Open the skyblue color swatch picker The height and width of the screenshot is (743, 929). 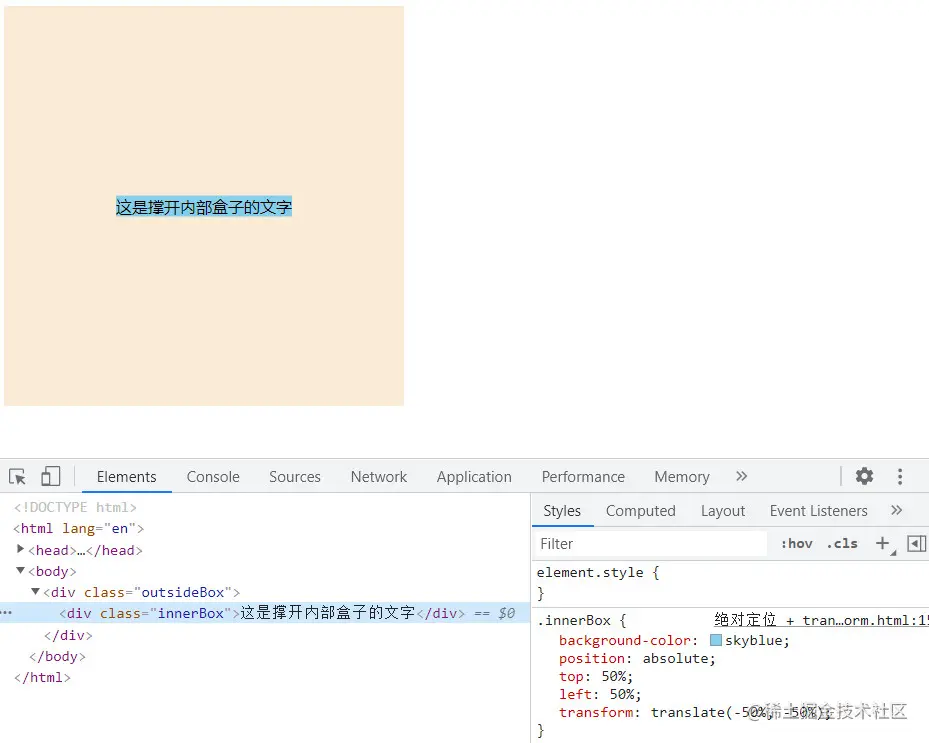716,640
